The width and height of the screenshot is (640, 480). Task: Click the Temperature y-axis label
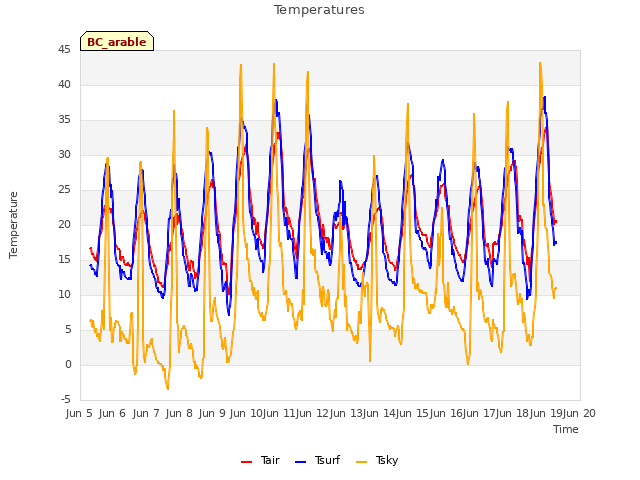point(13,225)
